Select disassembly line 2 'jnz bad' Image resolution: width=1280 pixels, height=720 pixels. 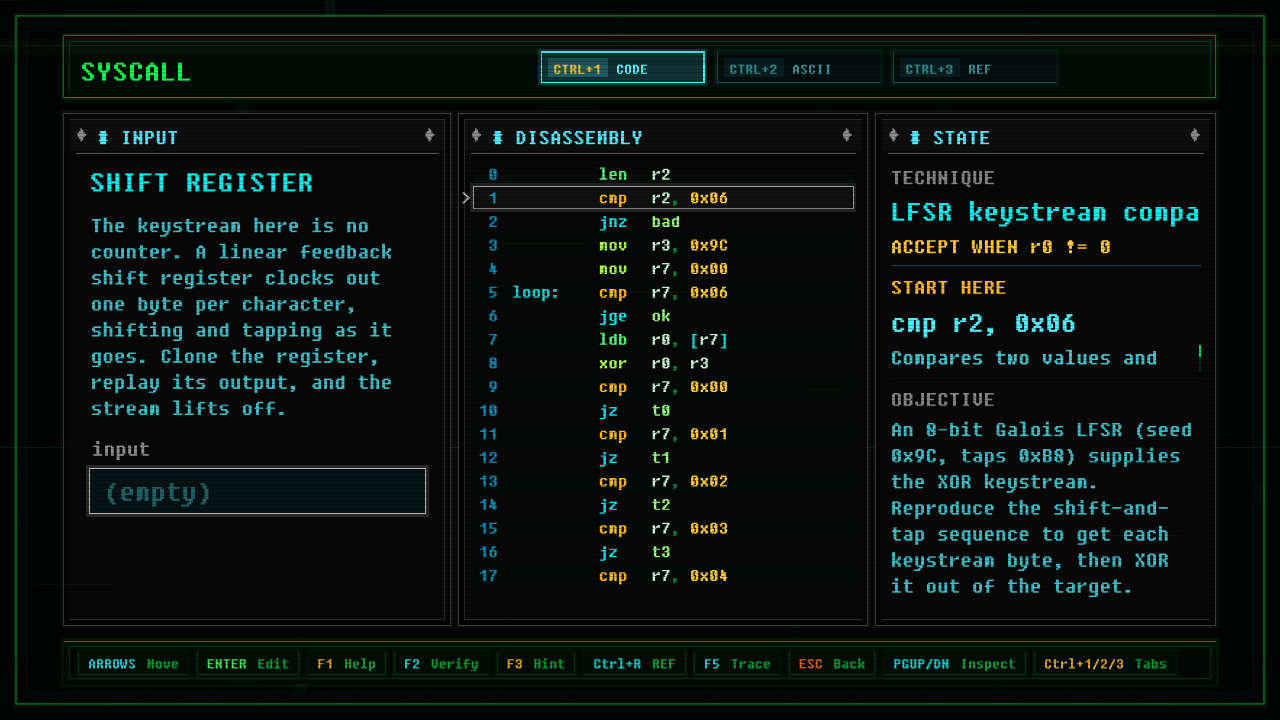663,222
